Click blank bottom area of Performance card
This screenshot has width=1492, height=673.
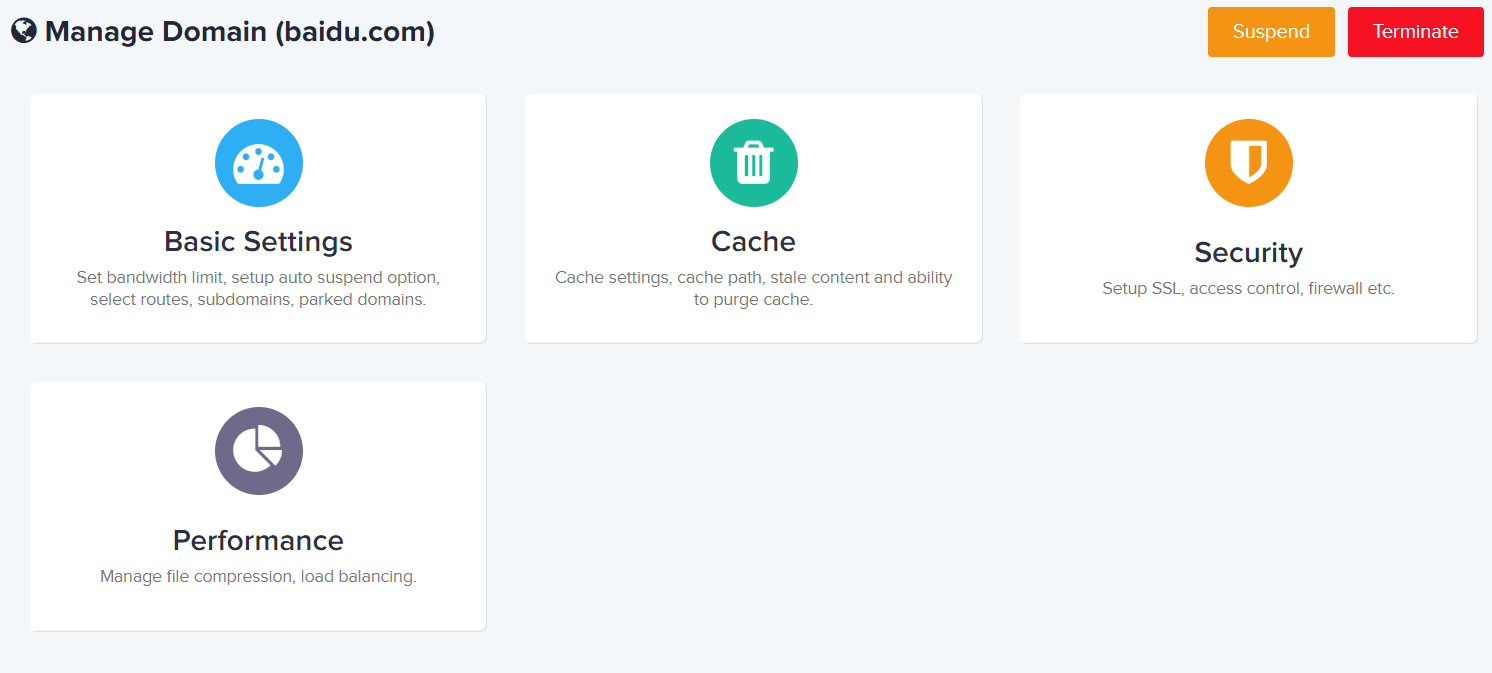coord(258,608)
